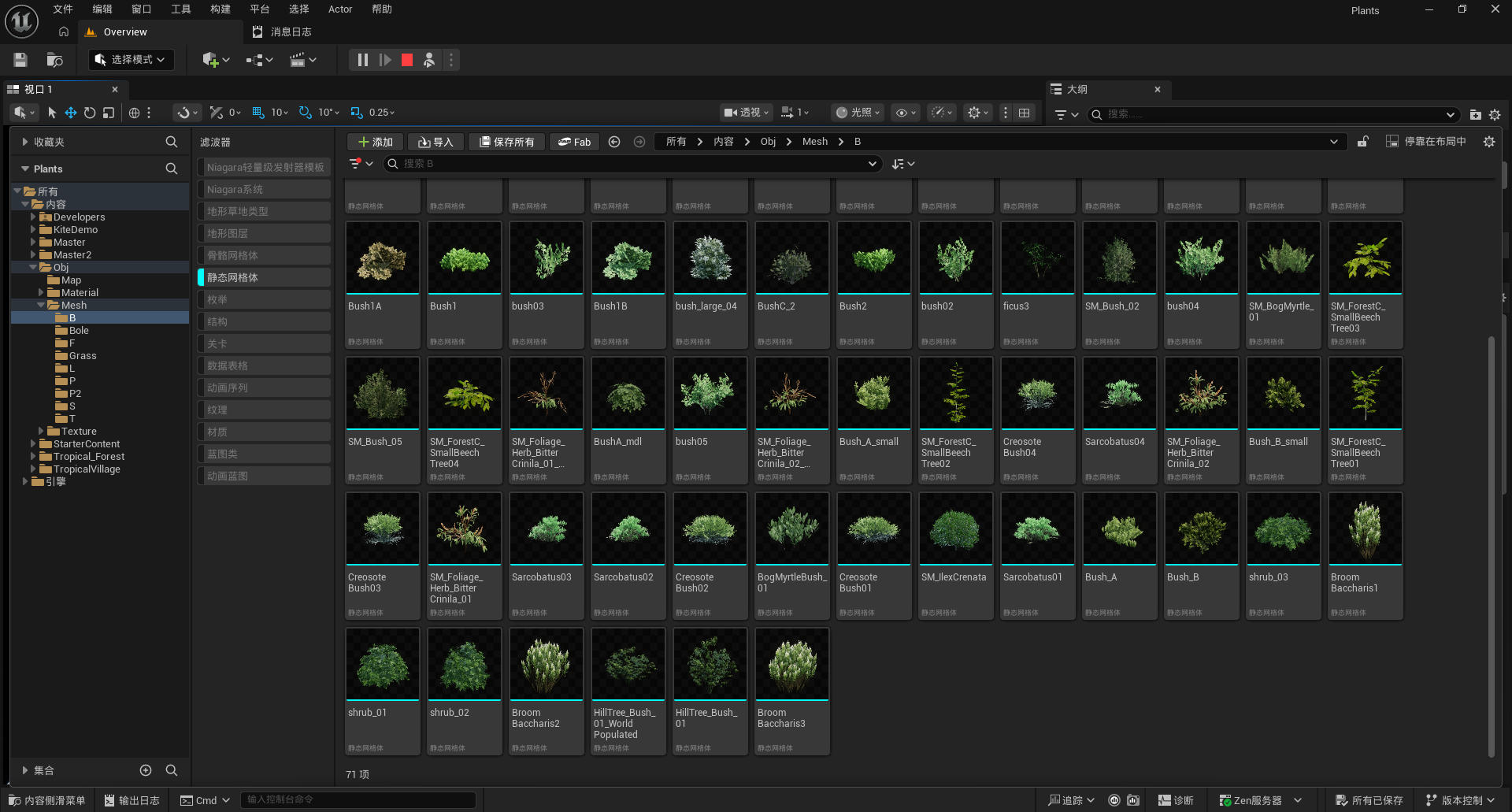Expand the Texture folder in the tree
Viewport: 1512px width, 812px height.
pos(41,432)
